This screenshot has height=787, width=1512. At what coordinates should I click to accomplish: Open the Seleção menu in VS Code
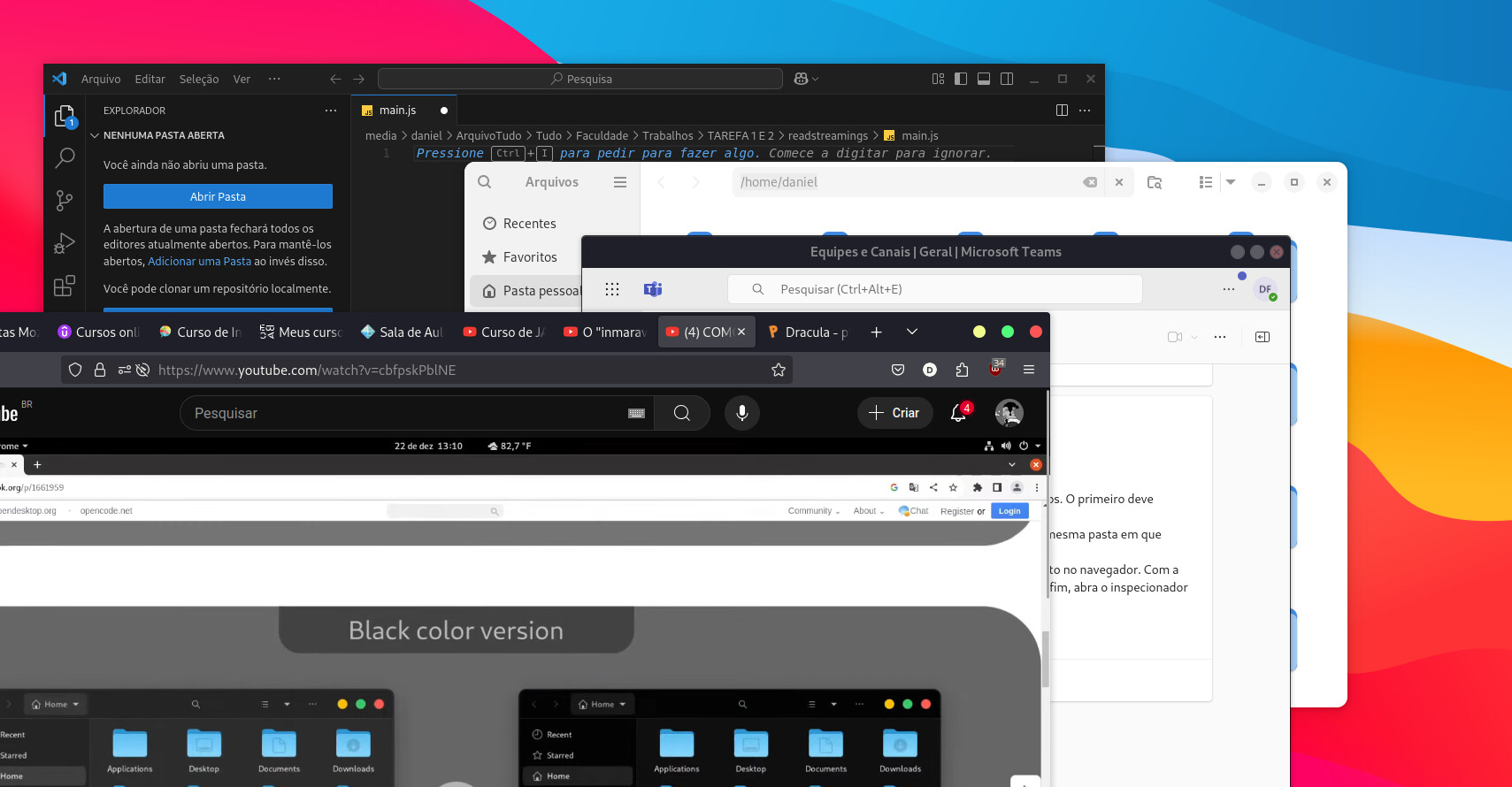click(x=199, y=79)
